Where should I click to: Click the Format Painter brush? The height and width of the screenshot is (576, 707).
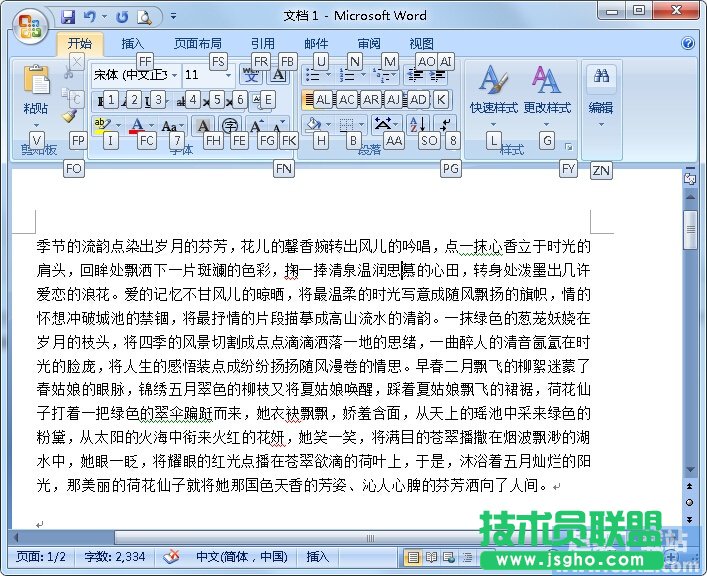click(70, 116)
